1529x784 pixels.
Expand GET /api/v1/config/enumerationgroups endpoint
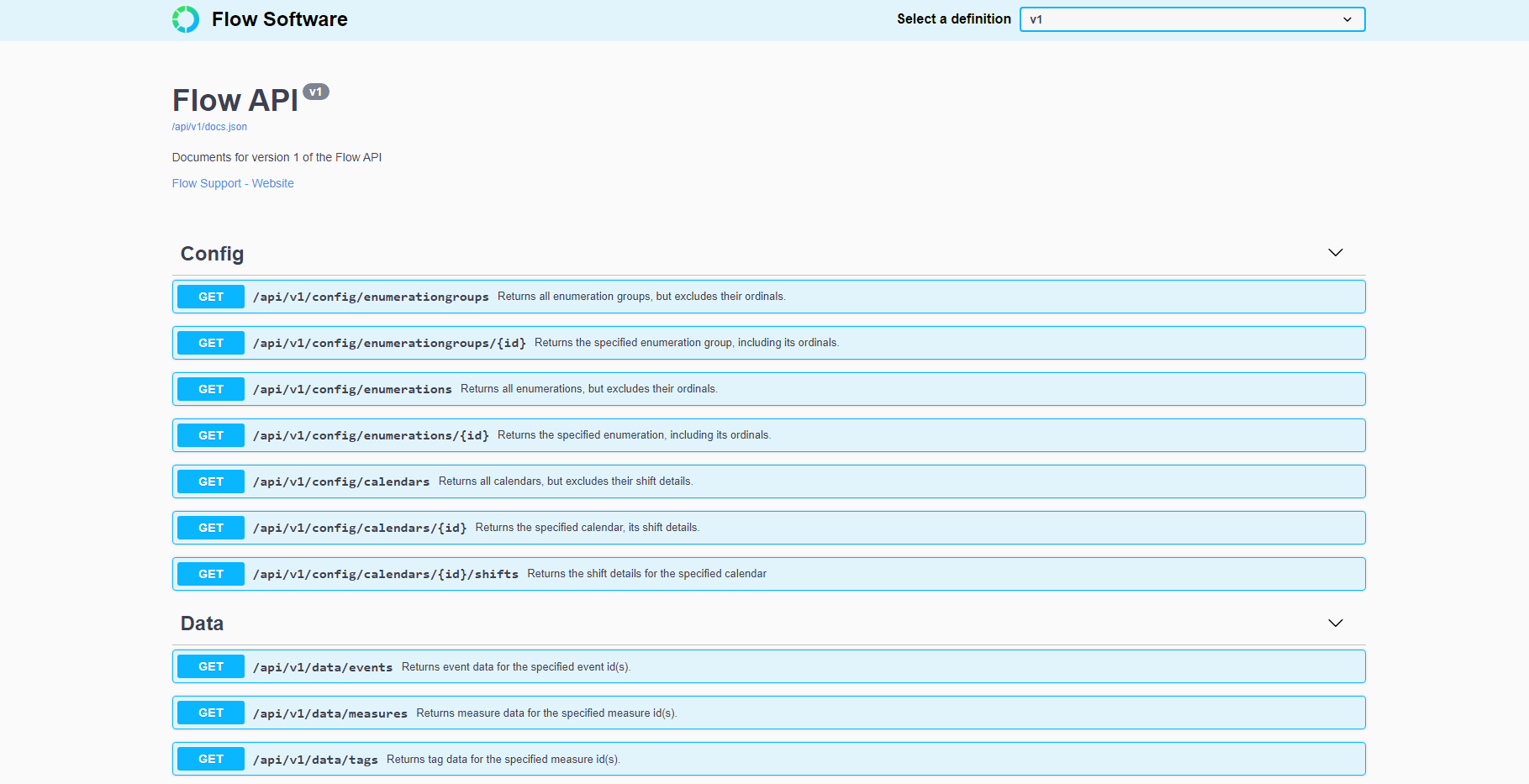point(371,297)
